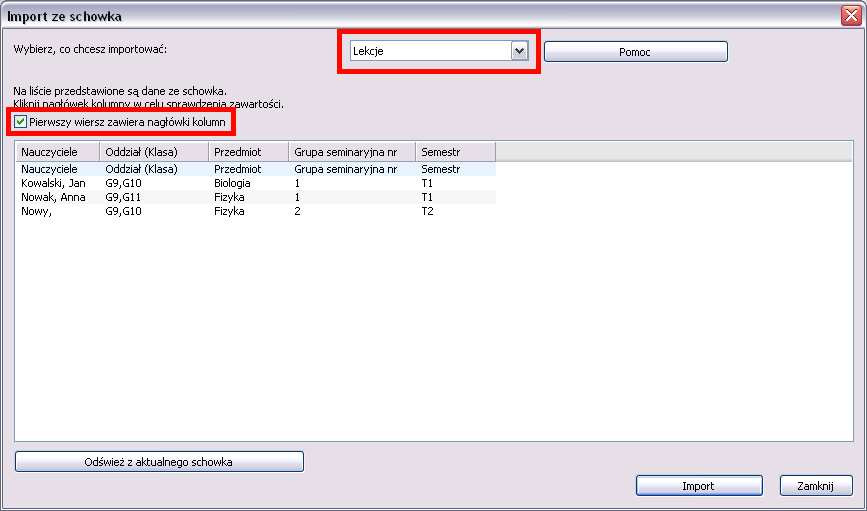The width and height of the screenshot is (867, 511).
Task: Click the Oddział (Klasa) column header
Action: point(153,151)
